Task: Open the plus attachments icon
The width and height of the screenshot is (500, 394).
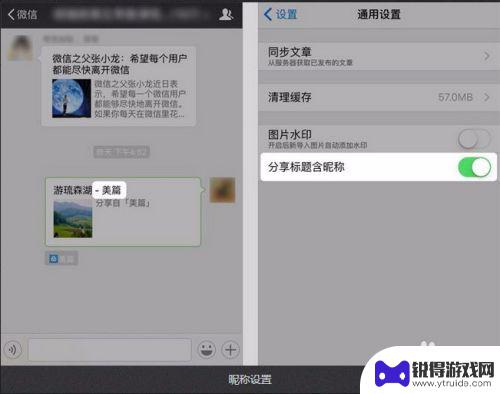Action: [x=231, y=350]
